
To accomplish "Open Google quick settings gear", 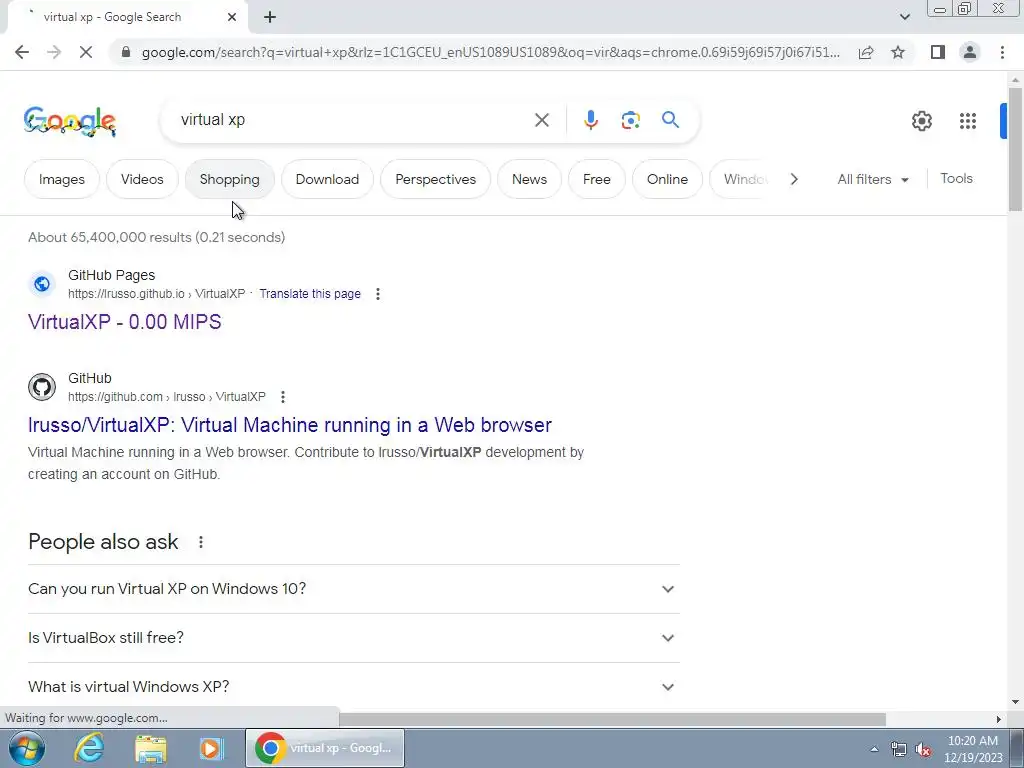I will tap(921, 121).
